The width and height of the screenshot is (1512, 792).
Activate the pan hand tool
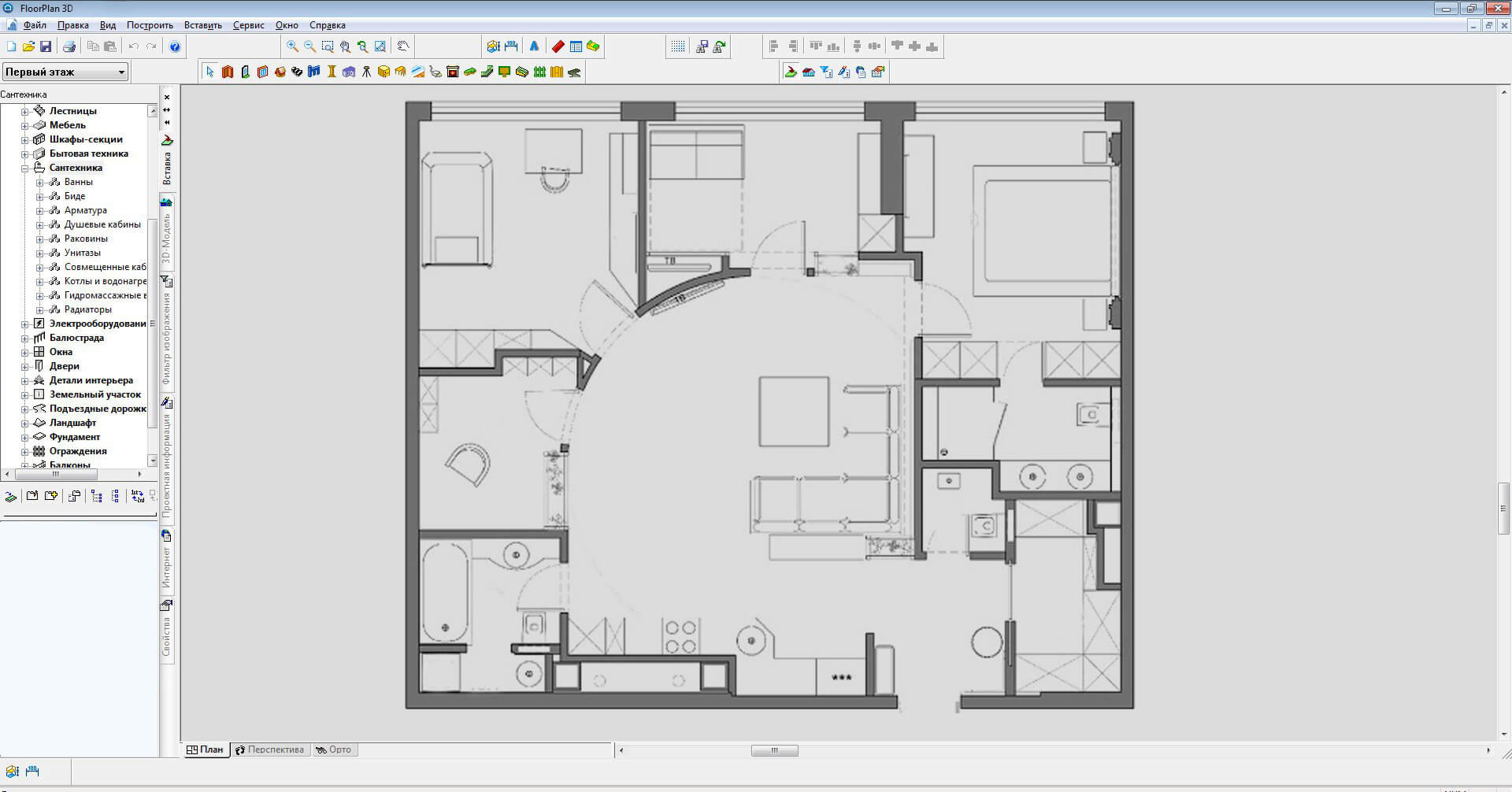pos(402,46)
